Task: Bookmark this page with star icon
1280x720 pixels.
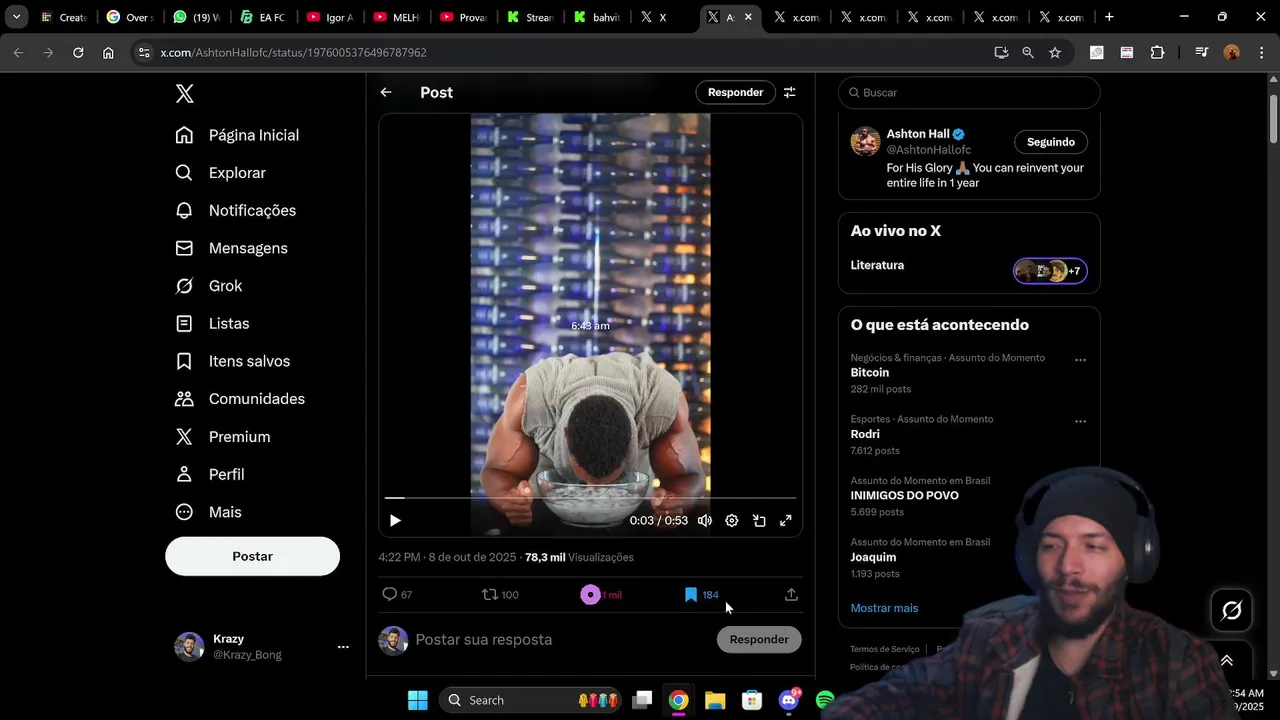Action: tap(1055, 52)
